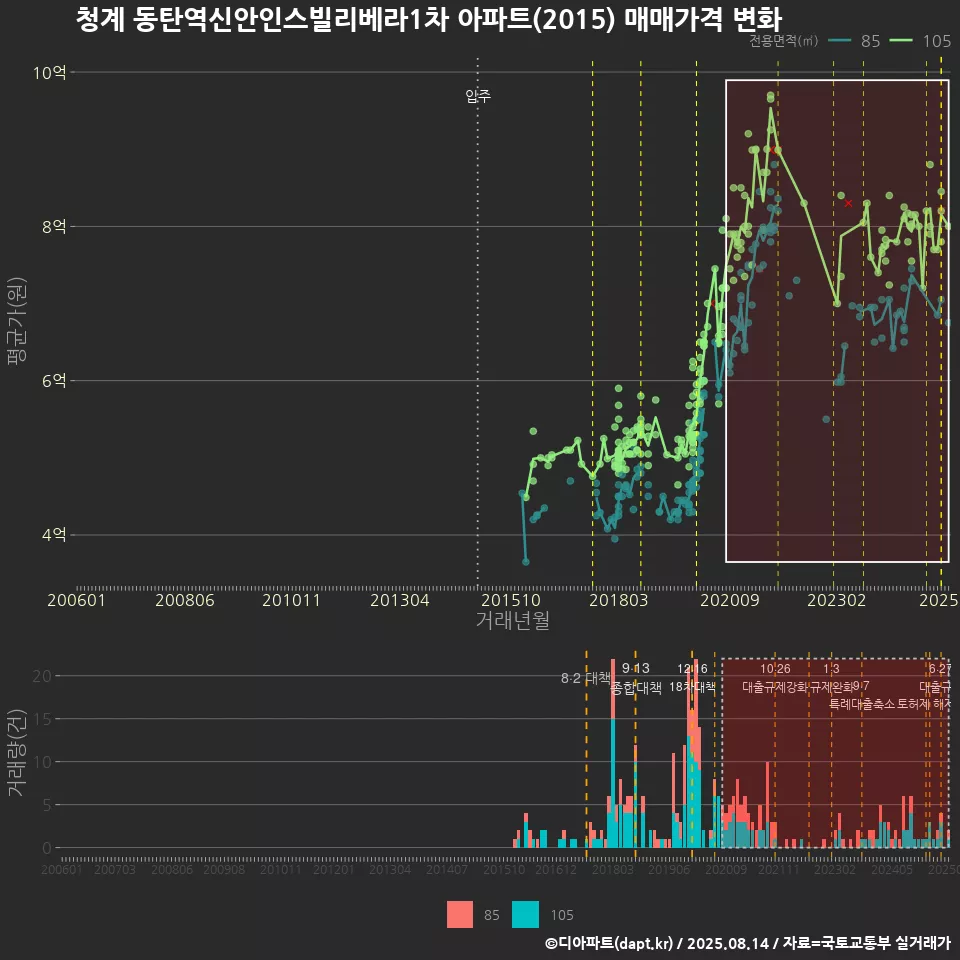Viewport: 960px width, 960px height.
Task: Click the 201803 tick label on price chart
Action: click(618, 600)
